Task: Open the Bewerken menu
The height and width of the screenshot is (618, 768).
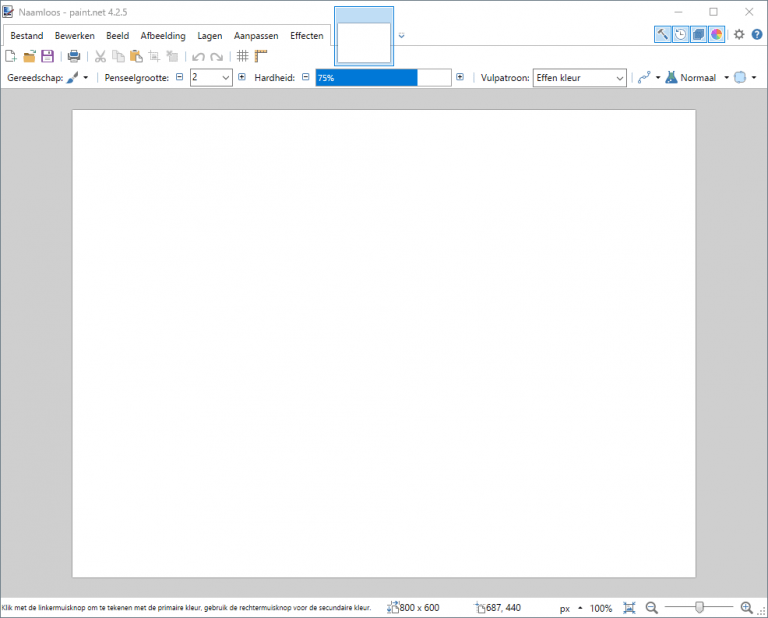Action: pos(74,36)
